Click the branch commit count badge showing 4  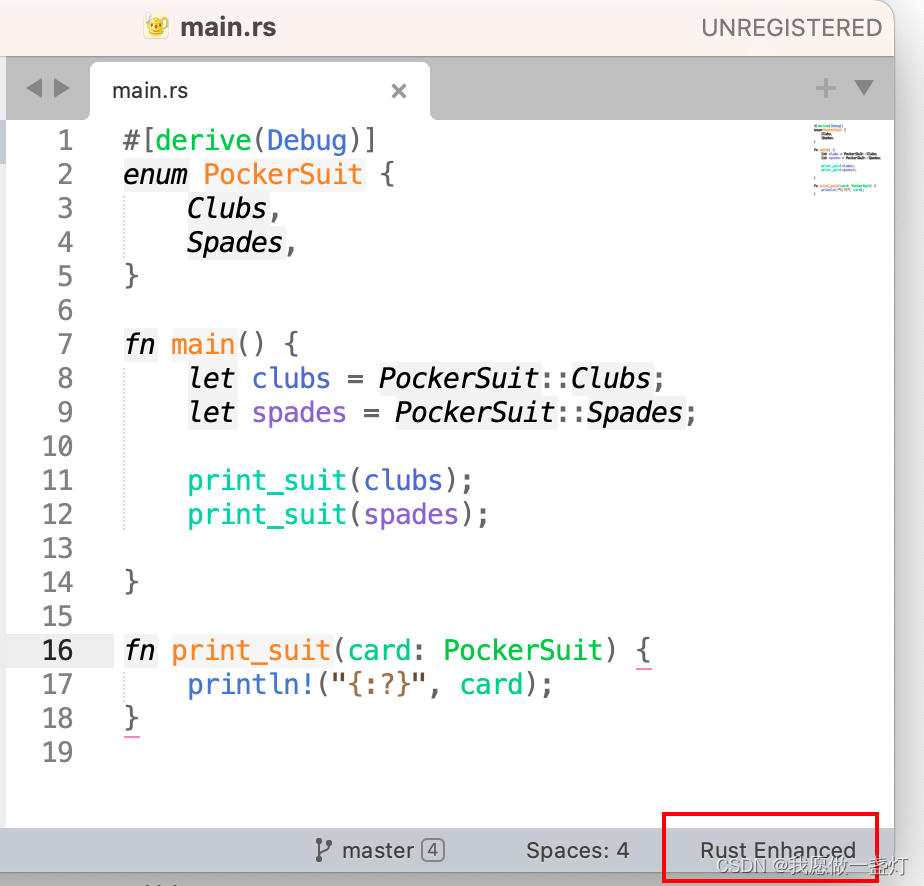coord(431,849)
